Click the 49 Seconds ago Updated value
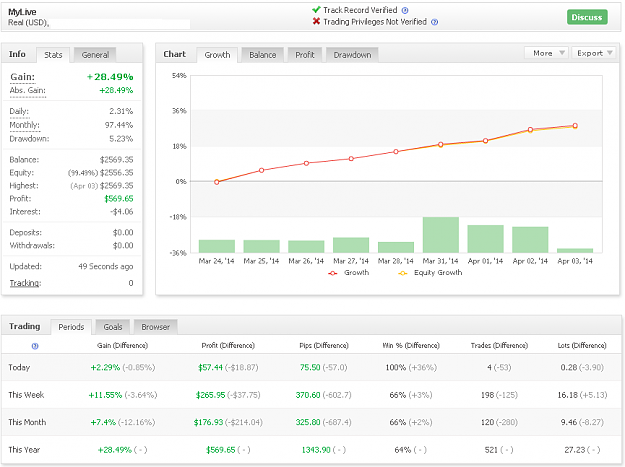Screen dimensions: 625x467 tap(106, 266)
